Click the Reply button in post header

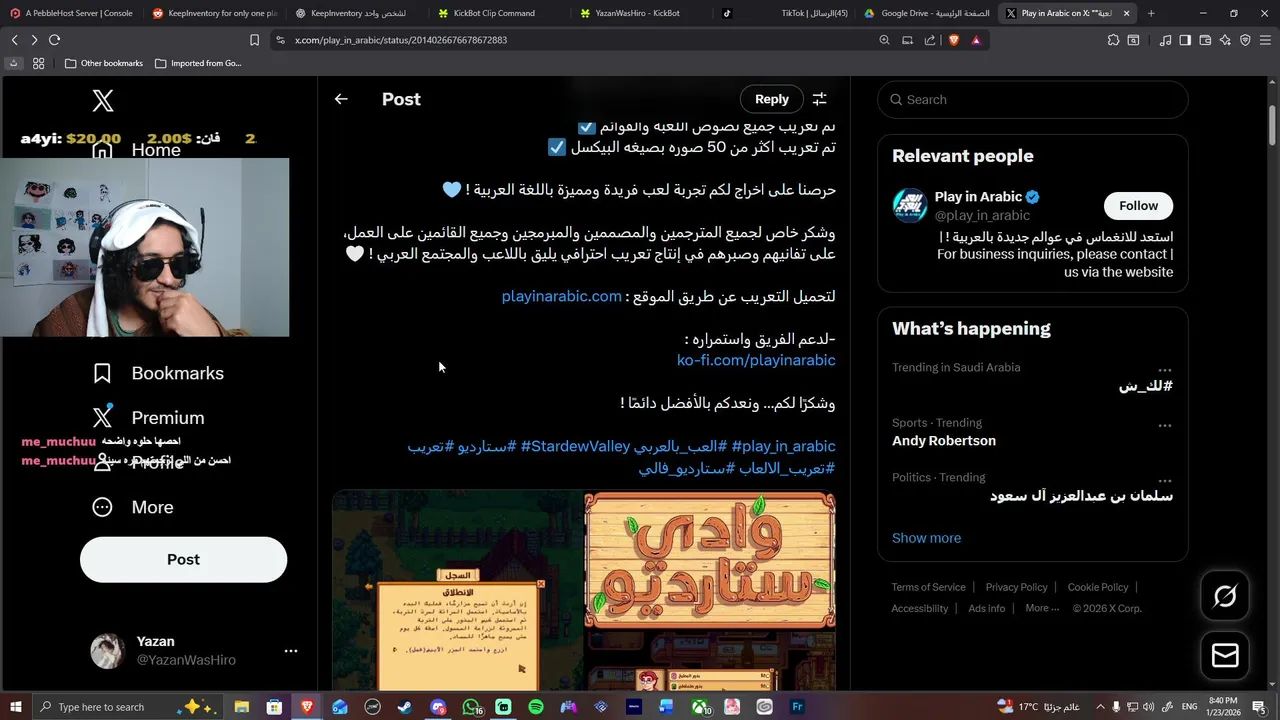[x=771, y=99]
